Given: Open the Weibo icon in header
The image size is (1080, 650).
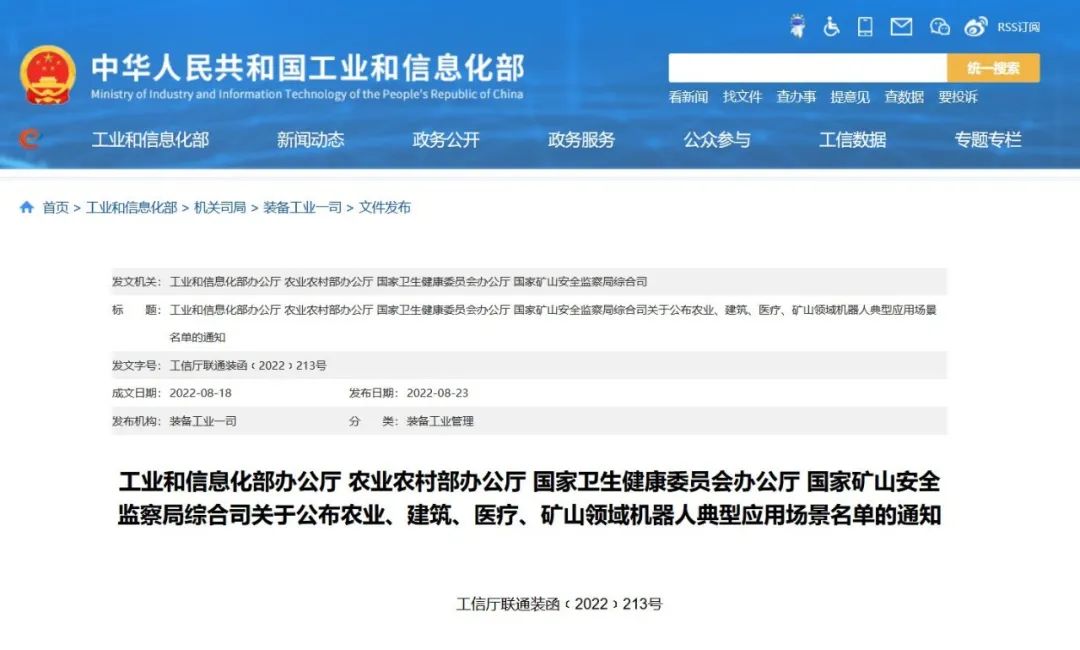Looking at the screenshot, I should point(976,27).
